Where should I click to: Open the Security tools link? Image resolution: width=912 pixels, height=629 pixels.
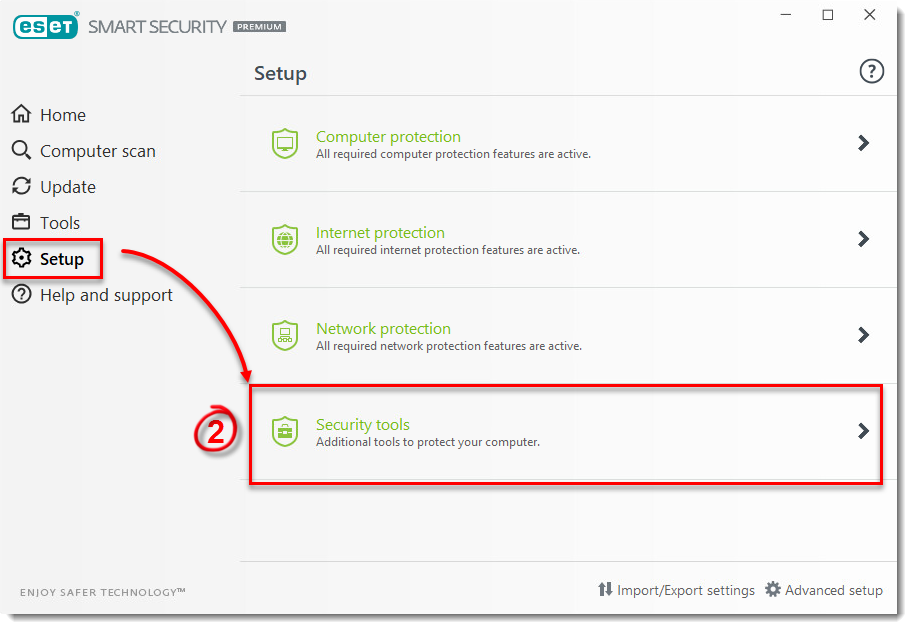363,425
